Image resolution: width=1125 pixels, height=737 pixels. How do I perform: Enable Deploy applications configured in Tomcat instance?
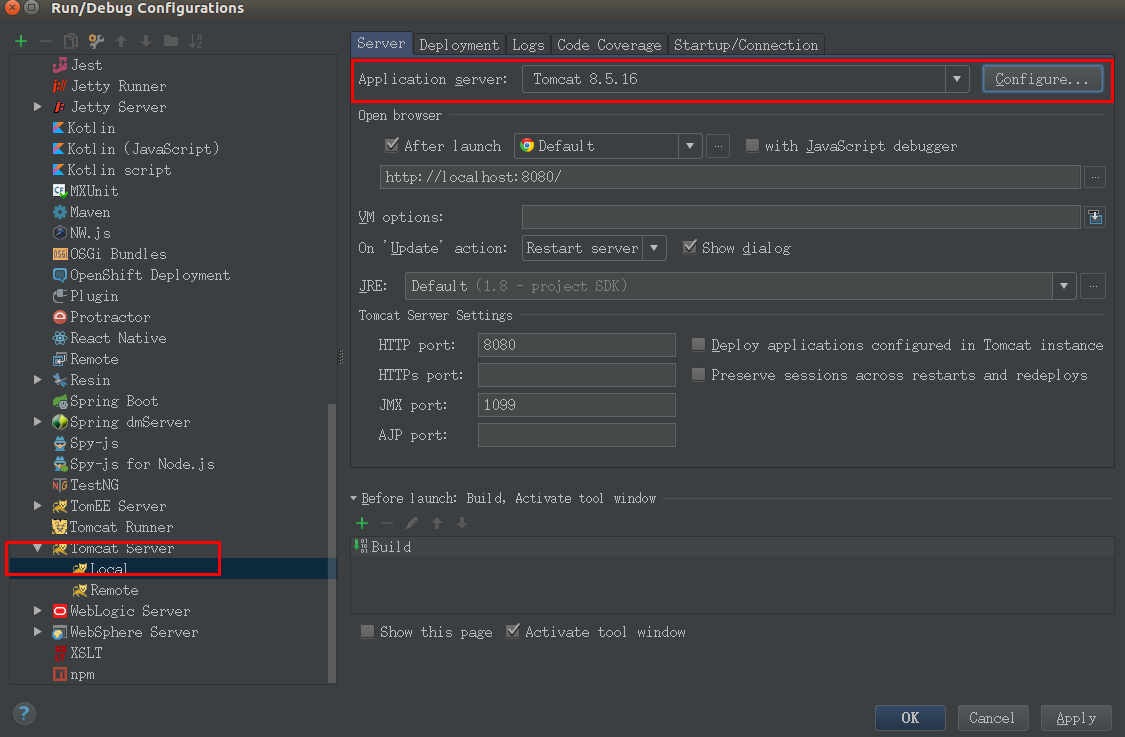click(698, 344)
